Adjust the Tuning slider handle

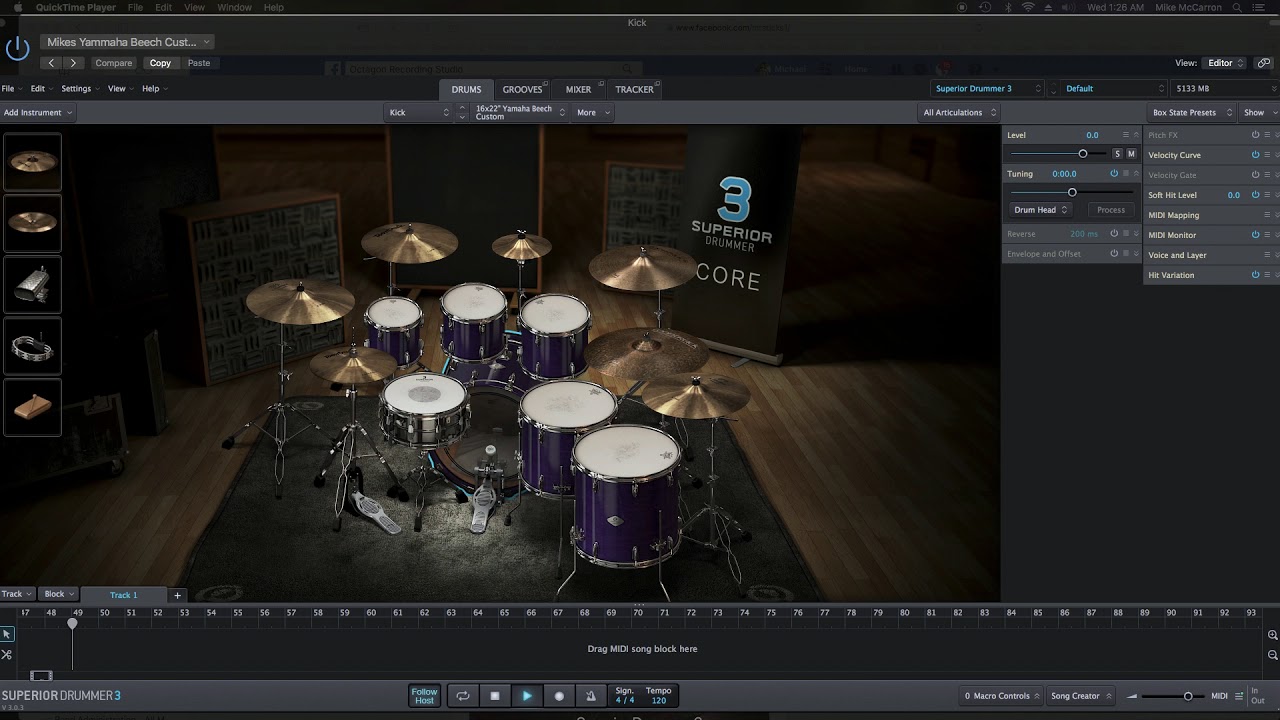[x=1072, y=192]
